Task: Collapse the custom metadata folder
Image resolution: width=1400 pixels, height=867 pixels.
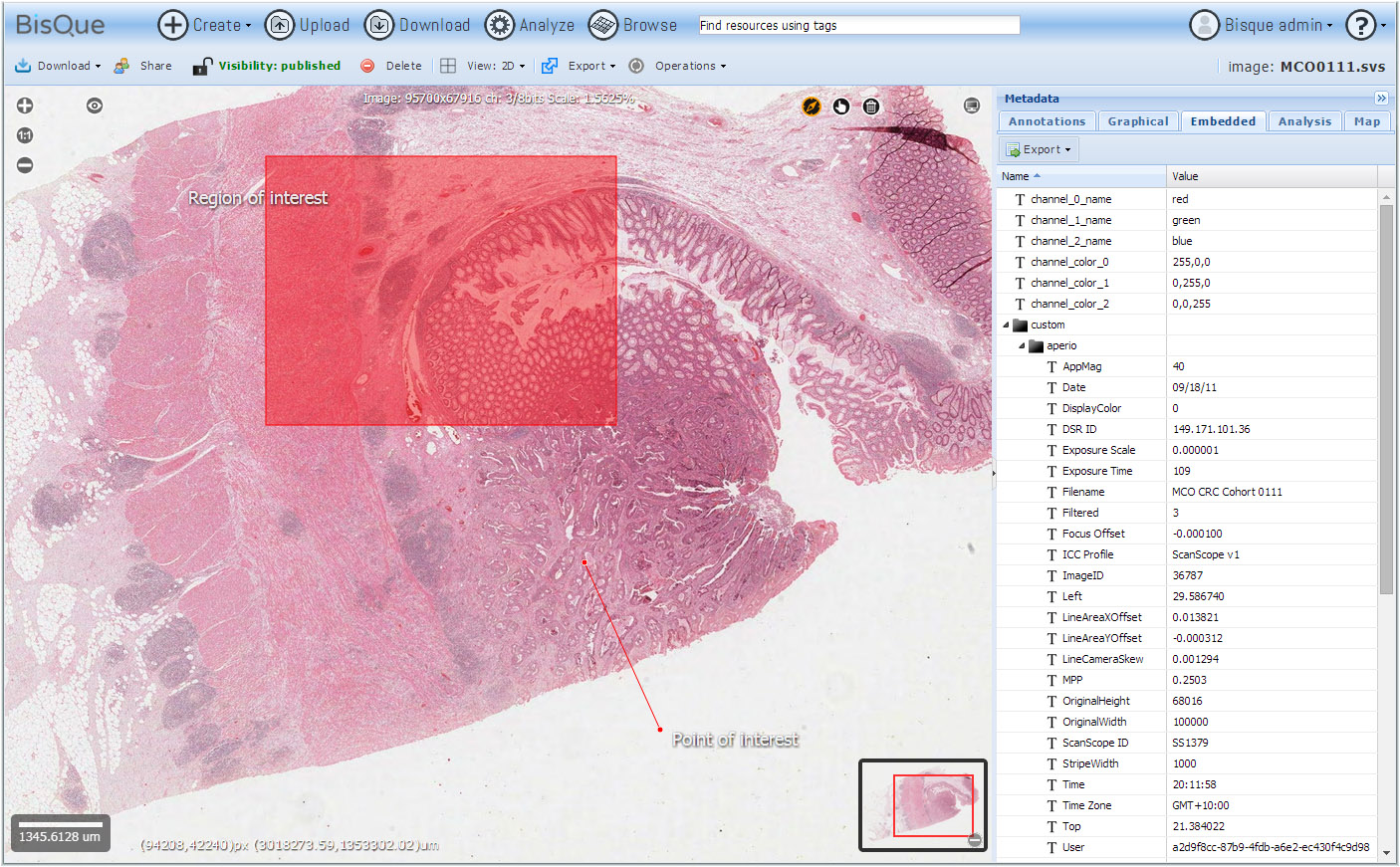Action: click(x=1007, y=325)
